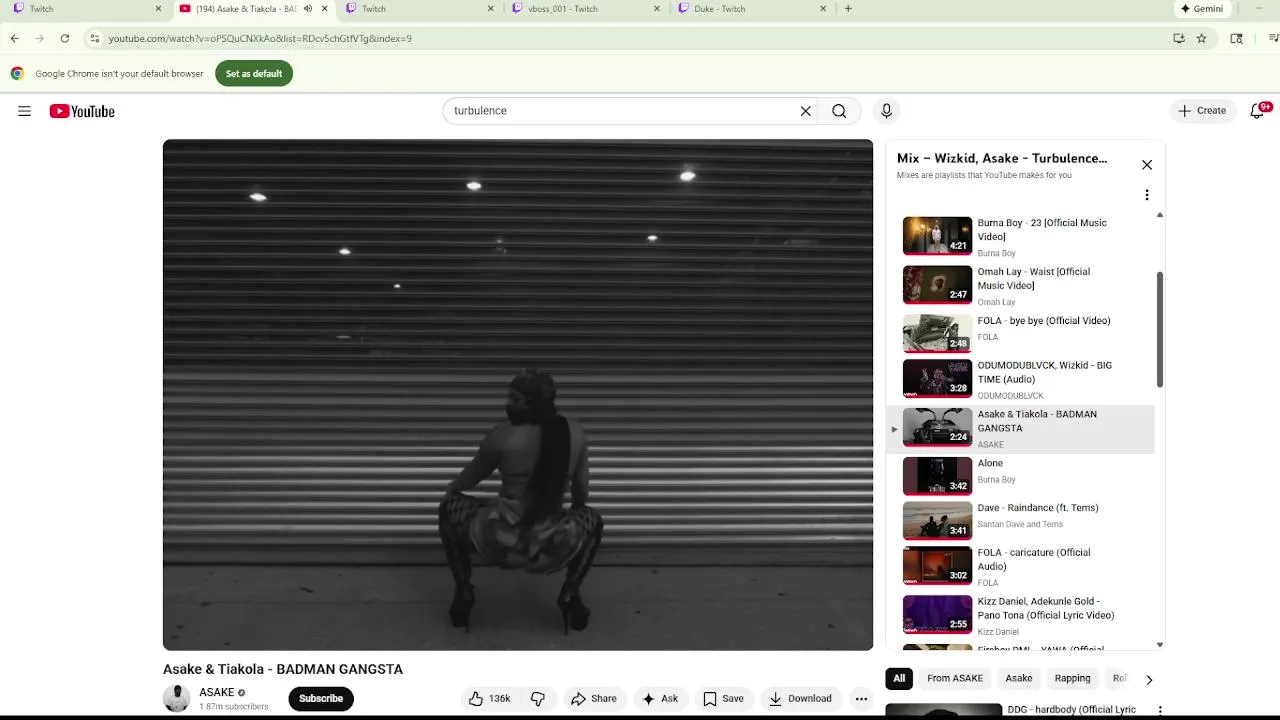This screenshot has height=720, width=1280.
Task: Select the Asake filter chip
Action: tap(1019, 678)
